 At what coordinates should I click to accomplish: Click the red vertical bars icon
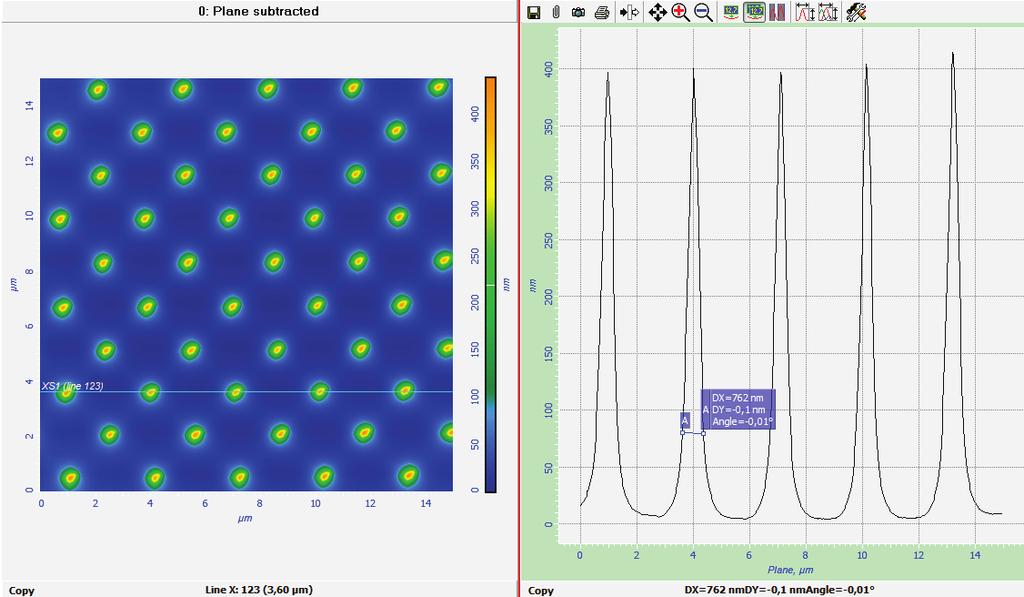(x=777, y=12)
